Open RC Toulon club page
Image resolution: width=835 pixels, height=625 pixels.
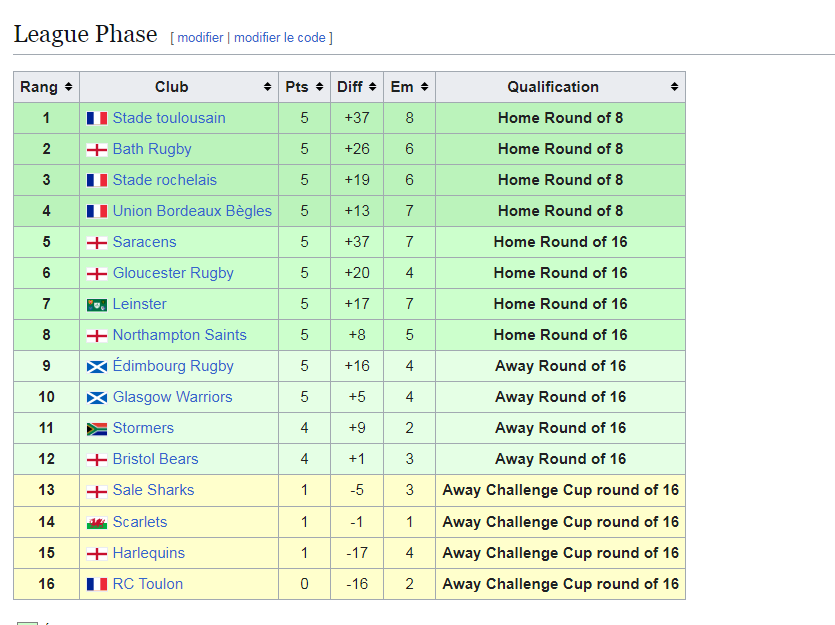[148, 584]
